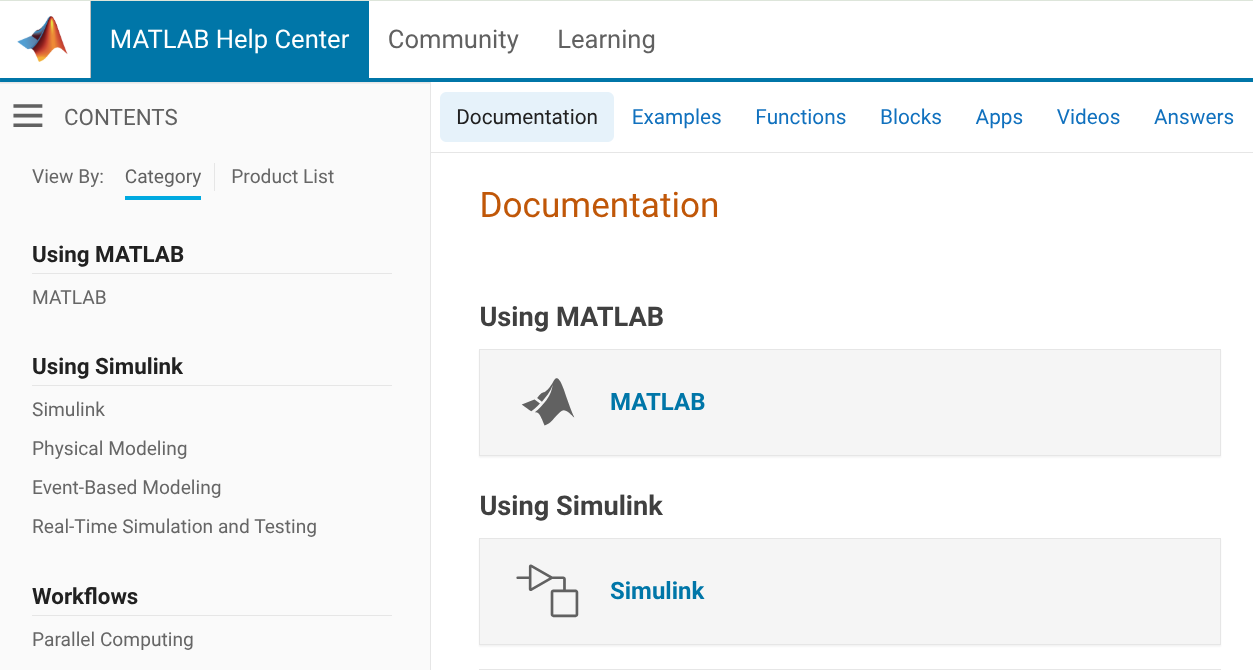Click Real-Time Simulation and Testing link
The width and height of the screenshot is (1253, 670).
[174, 526]
